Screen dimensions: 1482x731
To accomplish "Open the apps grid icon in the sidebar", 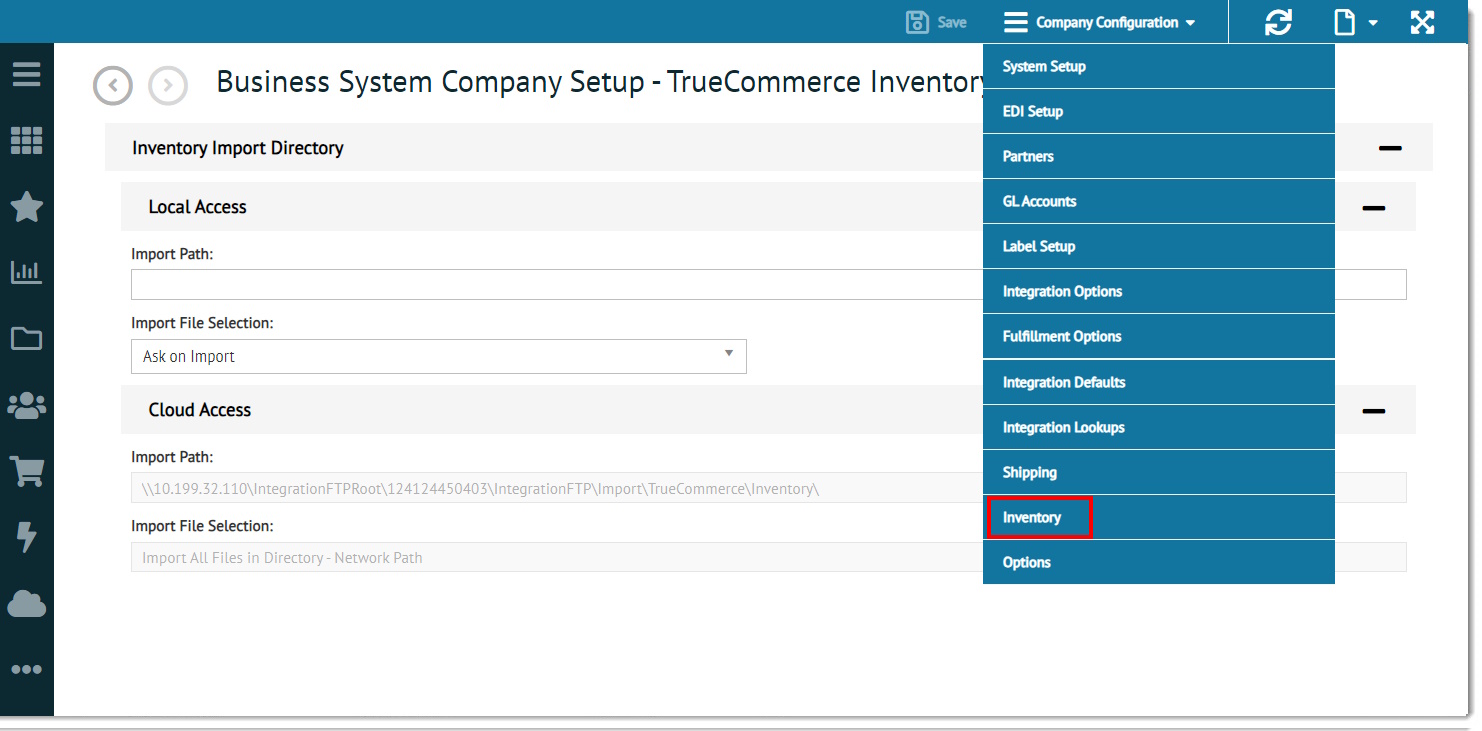I will [x=26, y=141].
